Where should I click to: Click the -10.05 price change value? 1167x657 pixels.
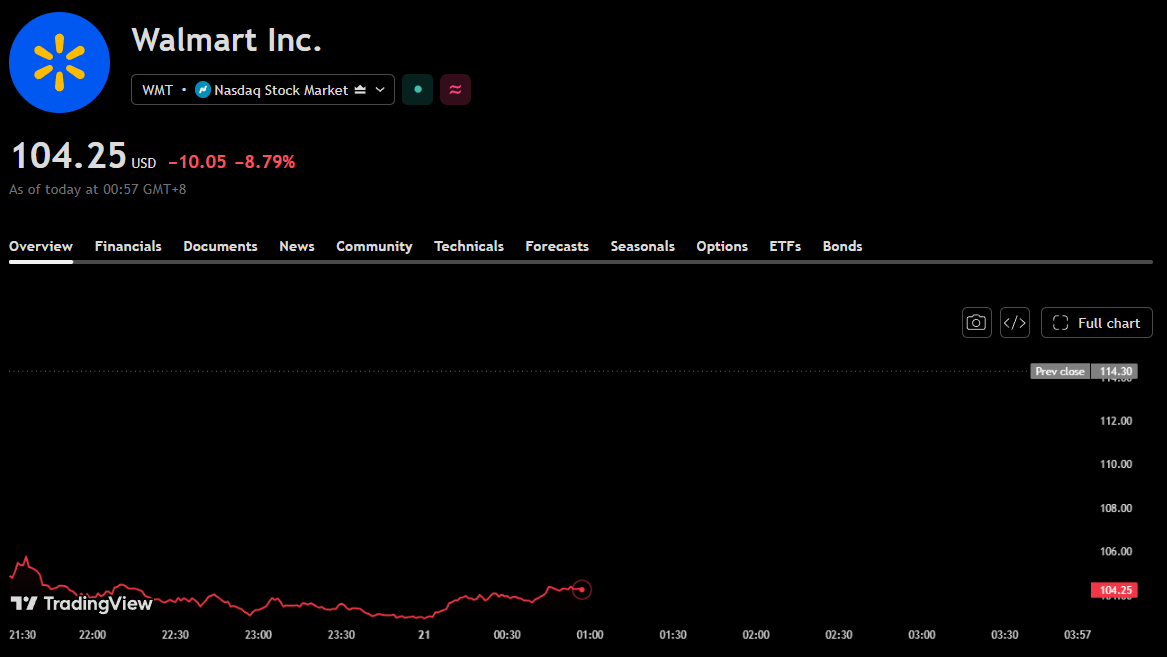(x=197, y=161)
